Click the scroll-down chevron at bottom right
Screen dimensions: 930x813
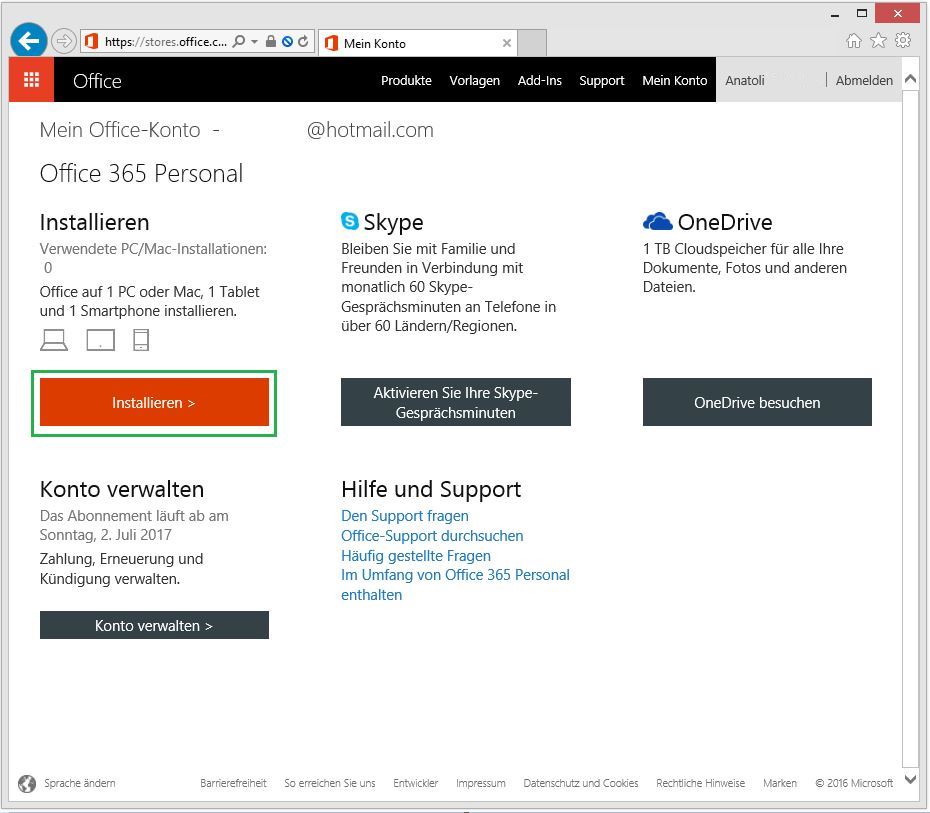click(910, 778)
